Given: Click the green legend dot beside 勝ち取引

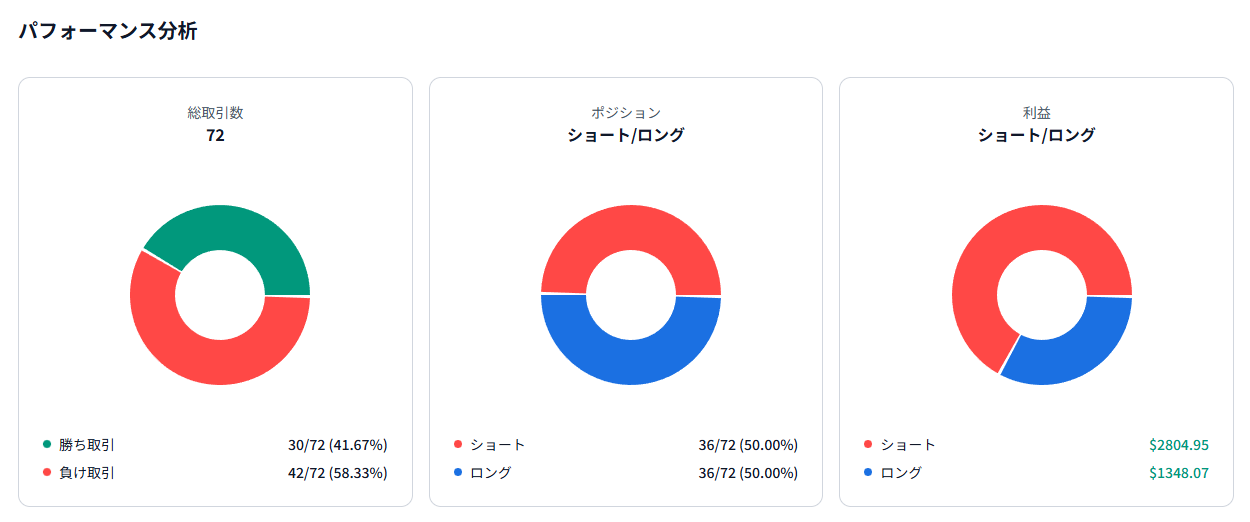Looking at the screenshot, I should [x=46, y=444].
